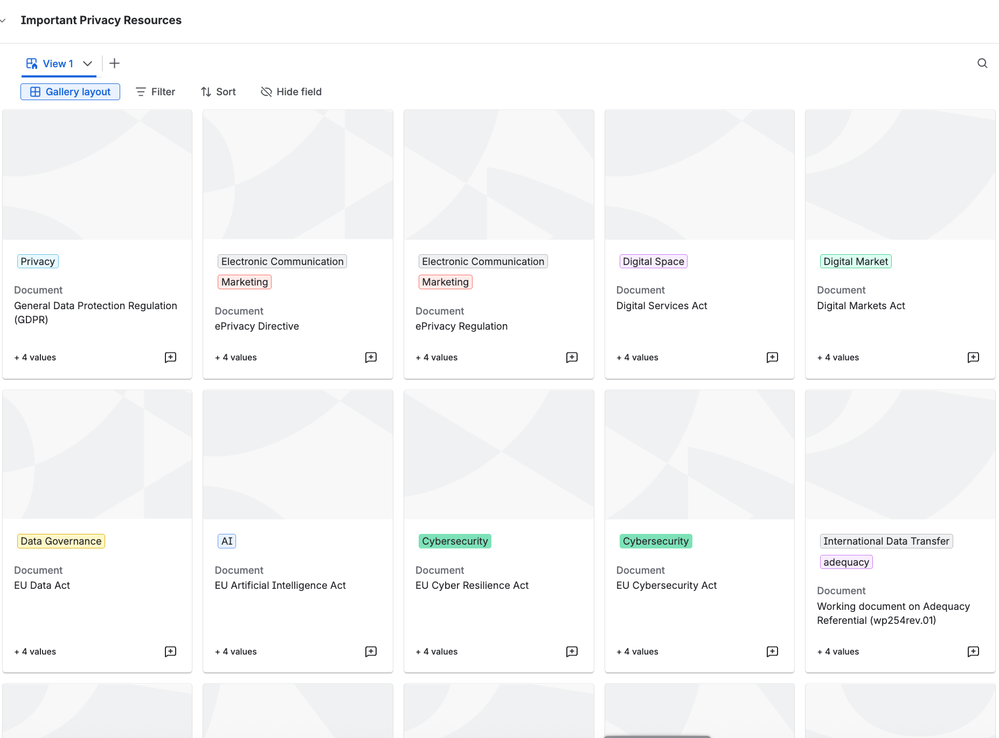Open the ePrivacy Regulation title

[x=461, y=326]
